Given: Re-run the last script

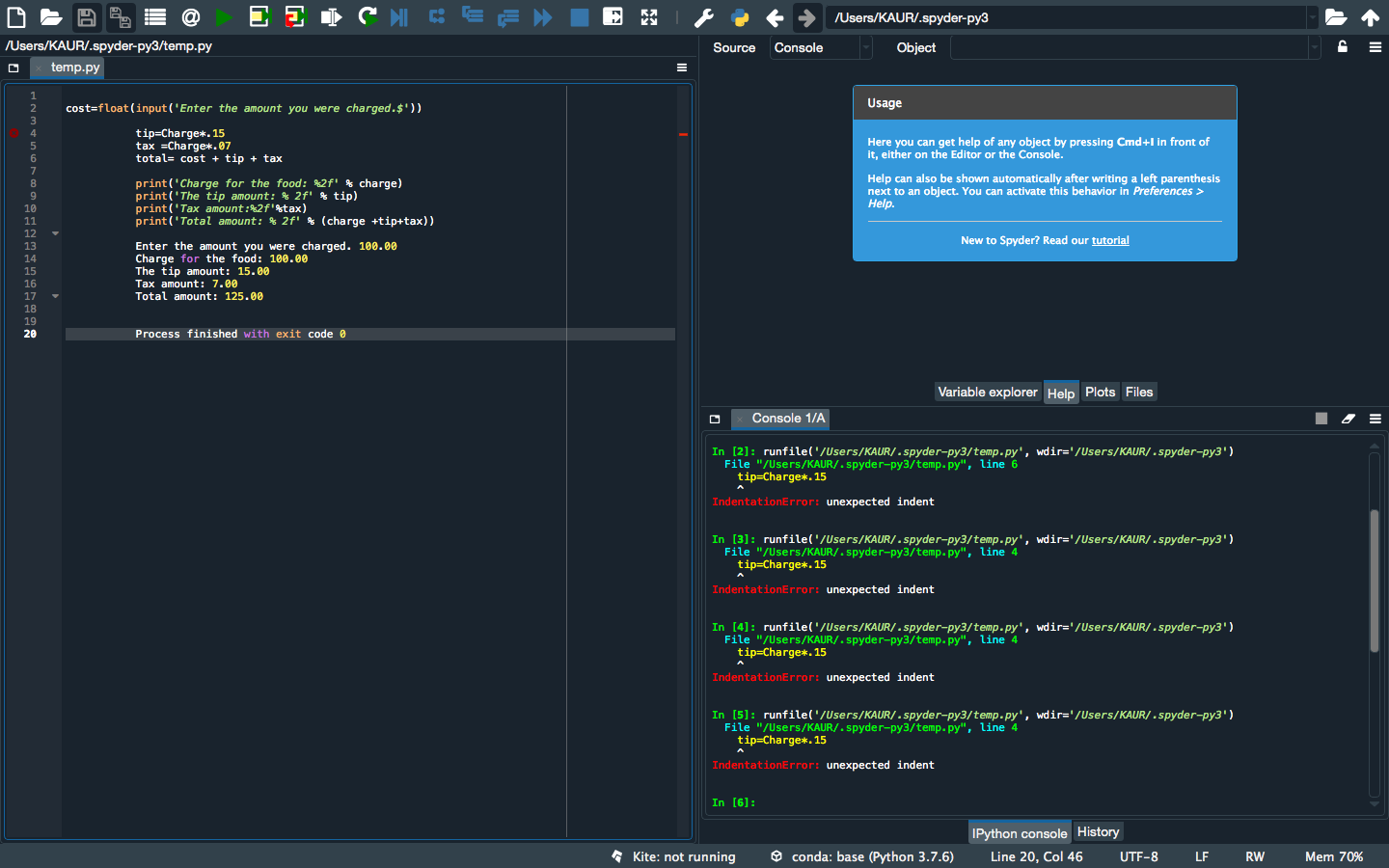Looking at the screenshot, I should [368, 16].
